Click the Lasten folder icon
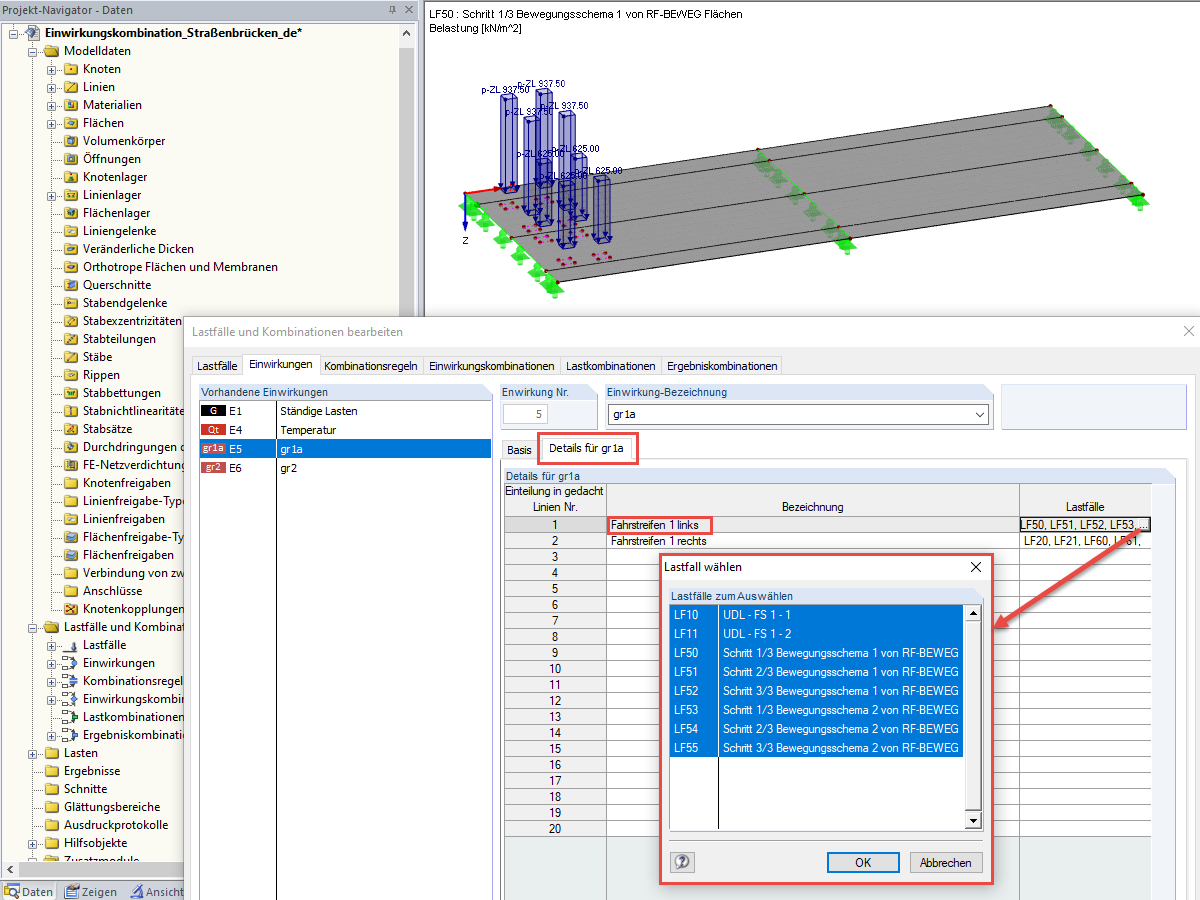 [52, 753]
